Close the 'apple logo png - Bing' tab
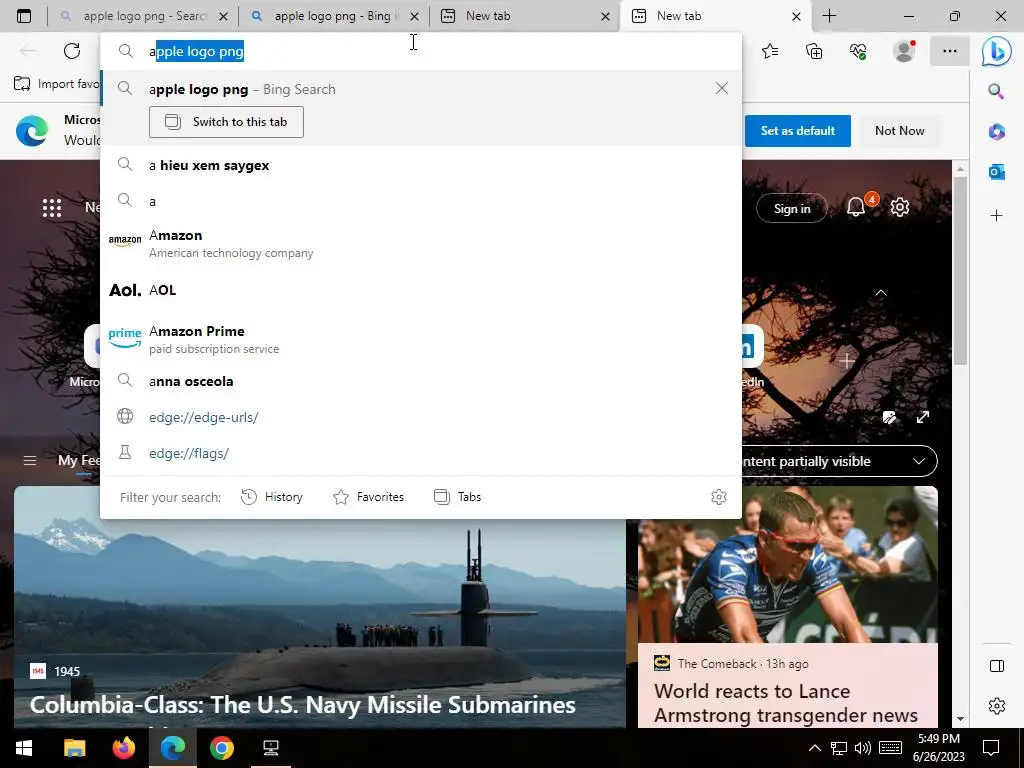The height and width of the screenshot is (768, 1024). pyautogui.click(x=414, y=16)
